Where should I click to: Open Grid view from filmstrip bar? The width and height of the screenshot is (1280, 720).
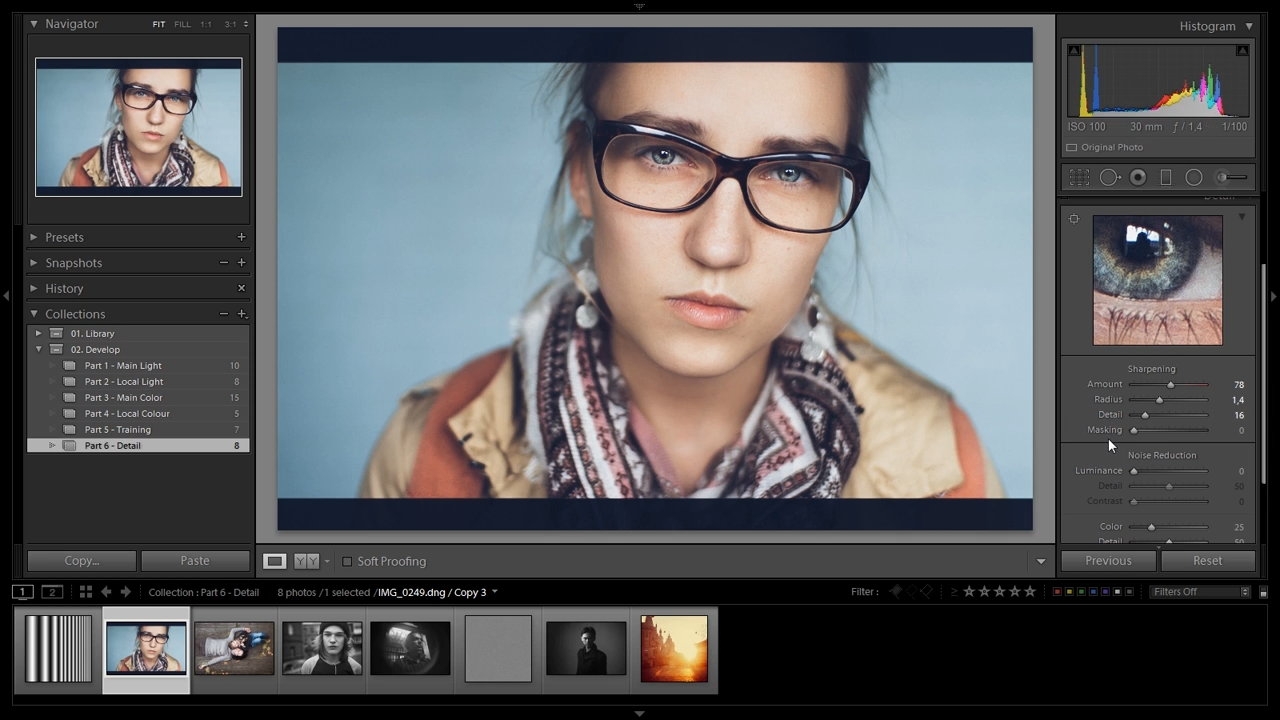point(86,592)
